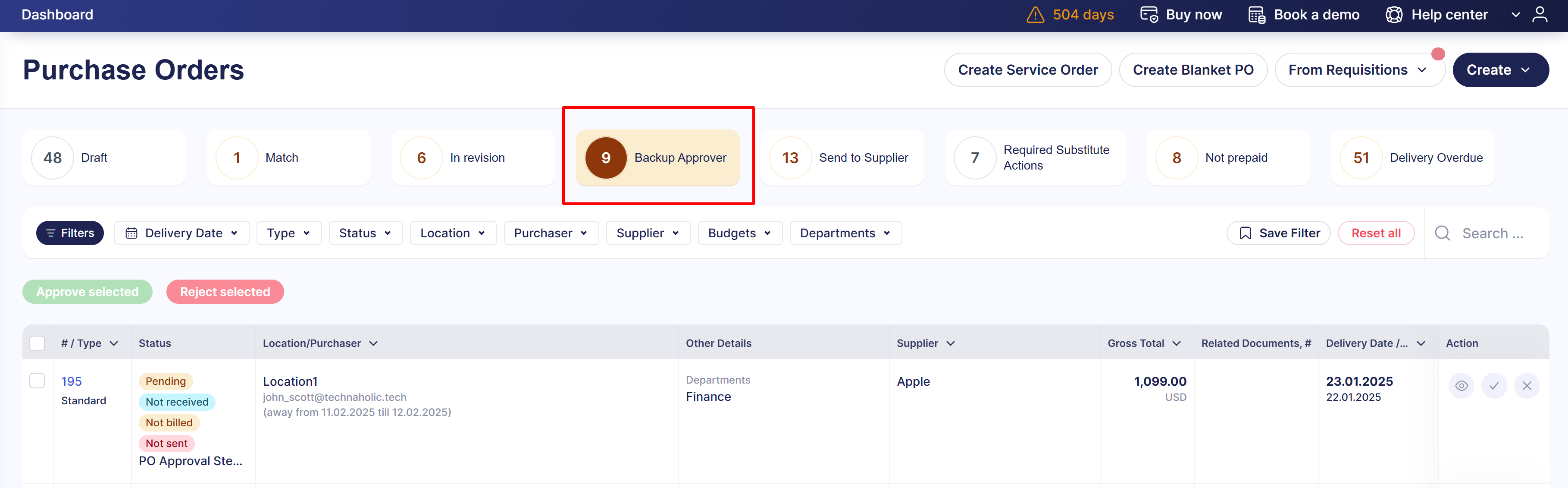Open the Supplier filter dropdown

coord(648,233)
